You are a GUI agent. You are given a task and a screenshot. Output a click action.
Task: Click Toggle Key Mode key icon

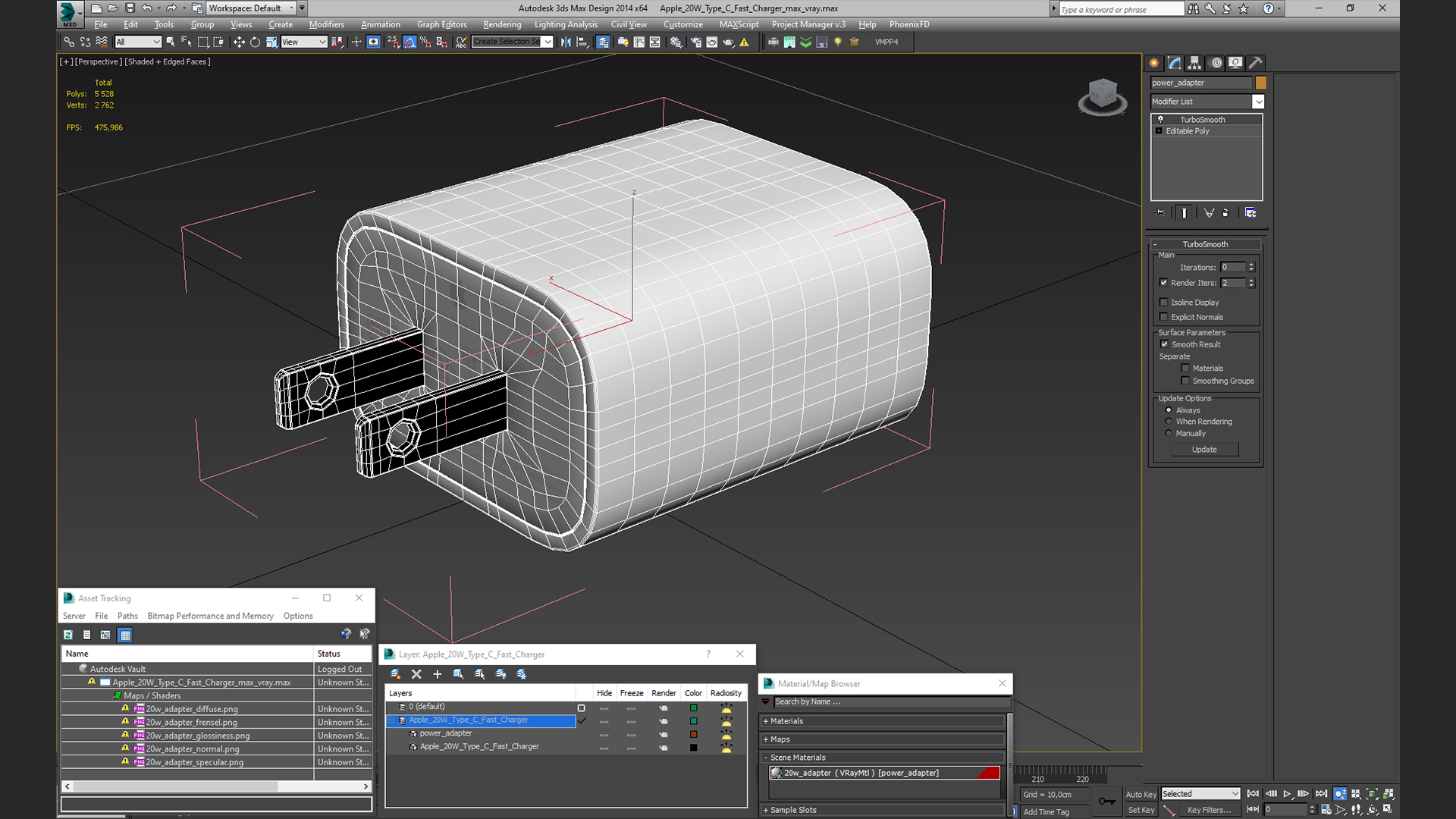pos(1107,801)
